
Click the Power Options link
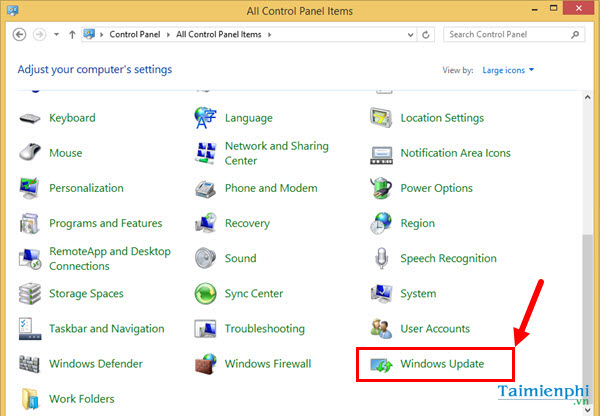(x=437, y=188)
